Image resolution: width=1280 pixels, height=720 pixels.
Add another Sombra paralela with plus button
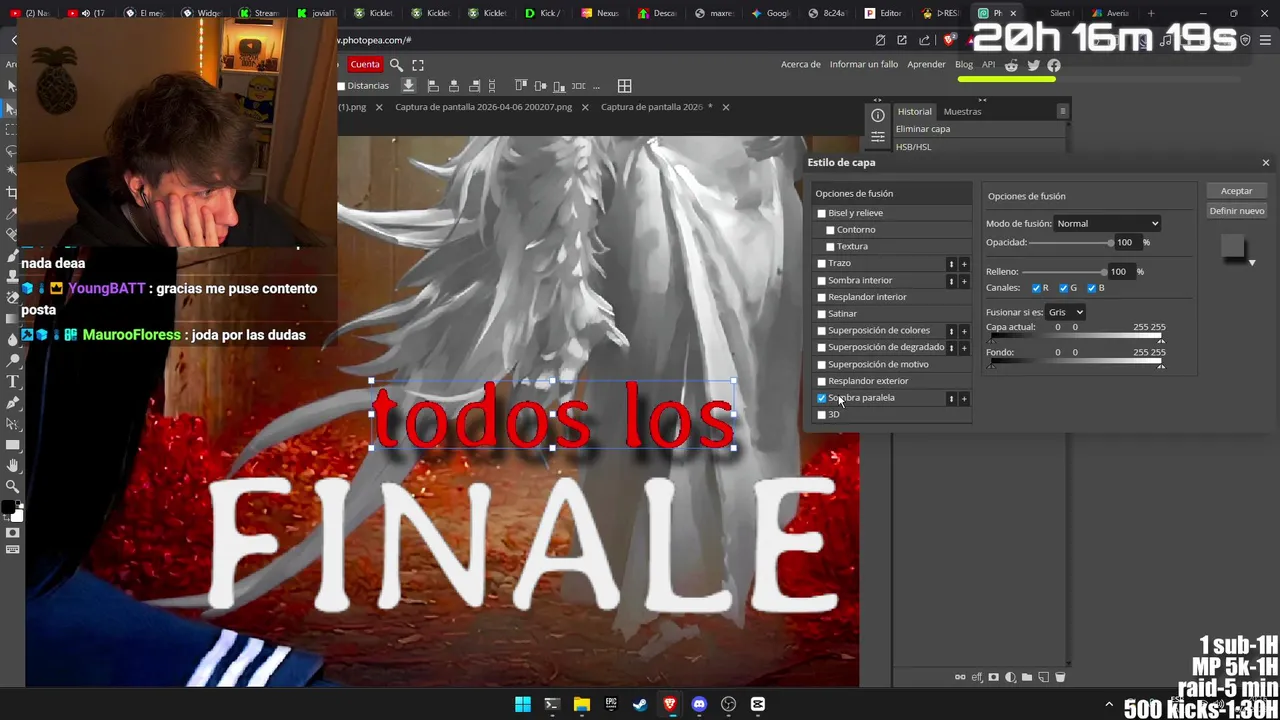click(x=964, y=399)
